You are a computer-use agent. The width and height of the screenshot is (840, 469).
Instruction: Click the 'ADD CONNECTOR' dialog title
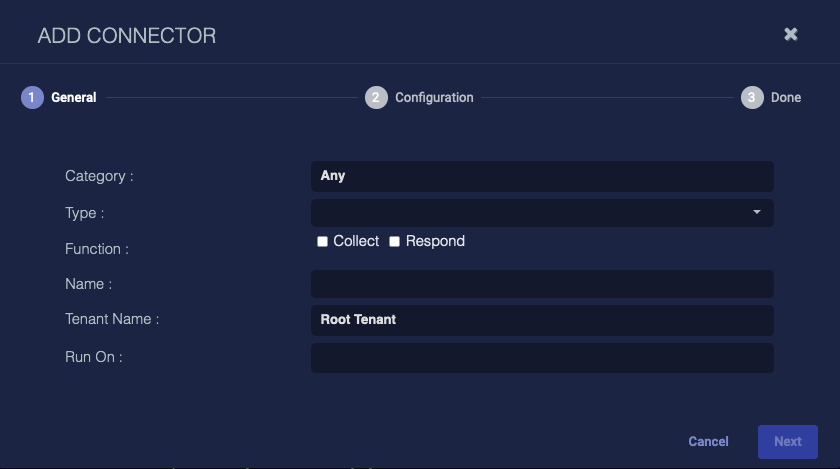[127, 36]
